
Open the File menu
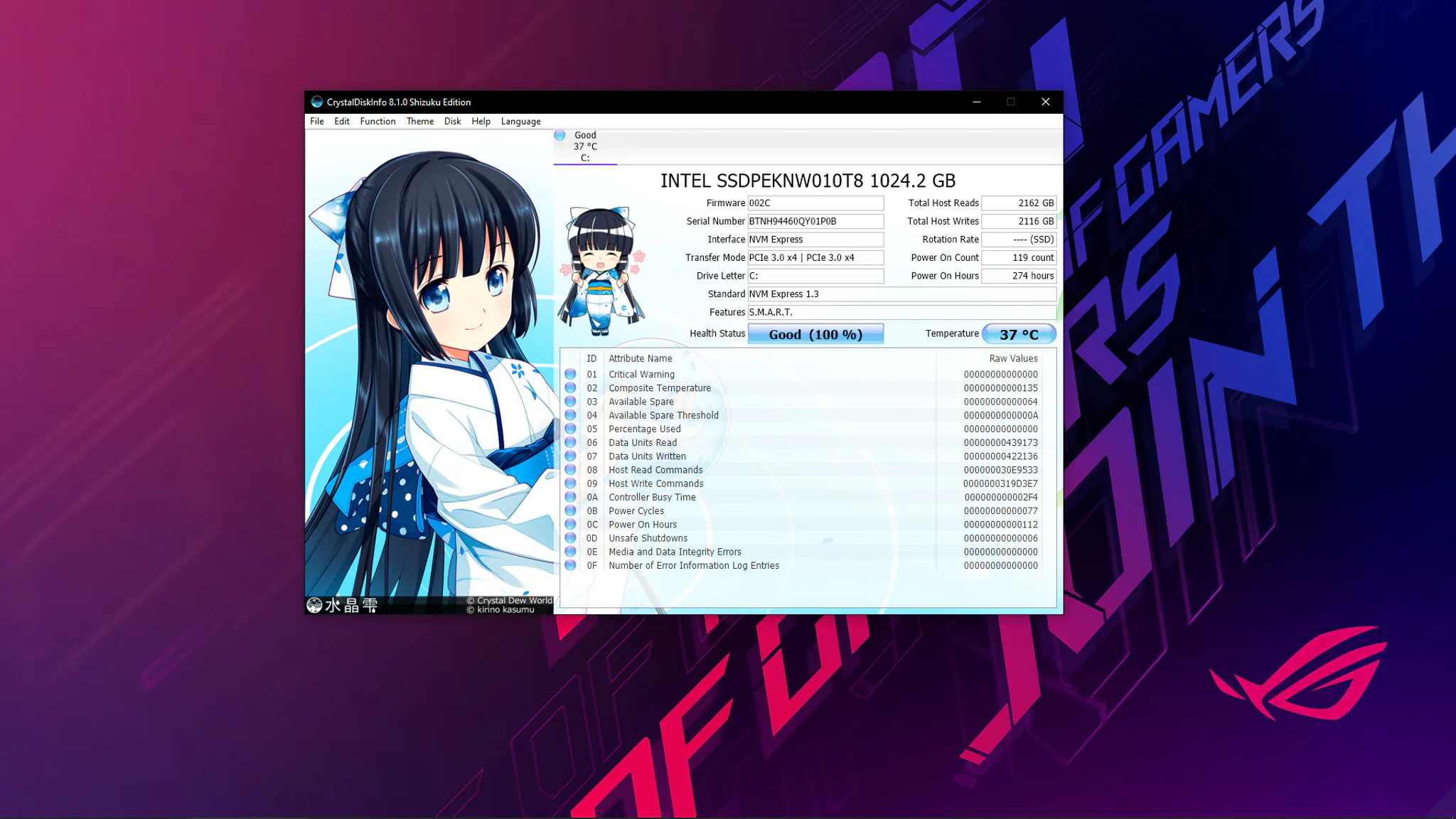(317, 122)
